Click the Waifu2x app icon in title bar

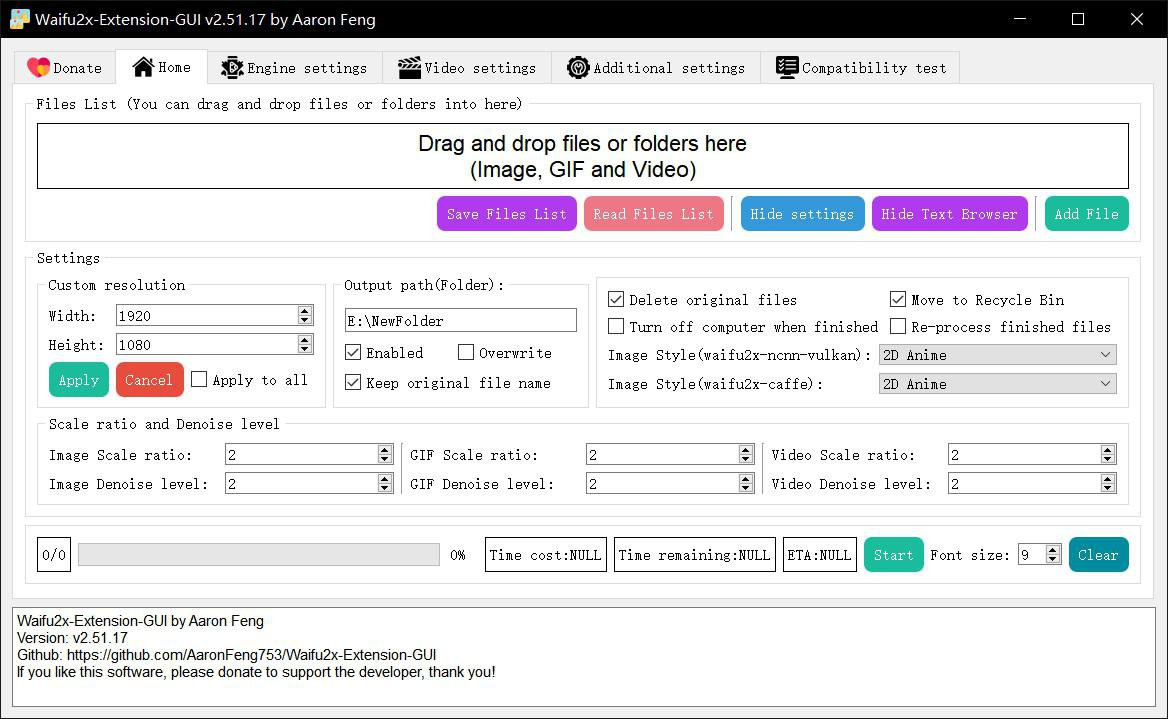[x=20, y=19]
